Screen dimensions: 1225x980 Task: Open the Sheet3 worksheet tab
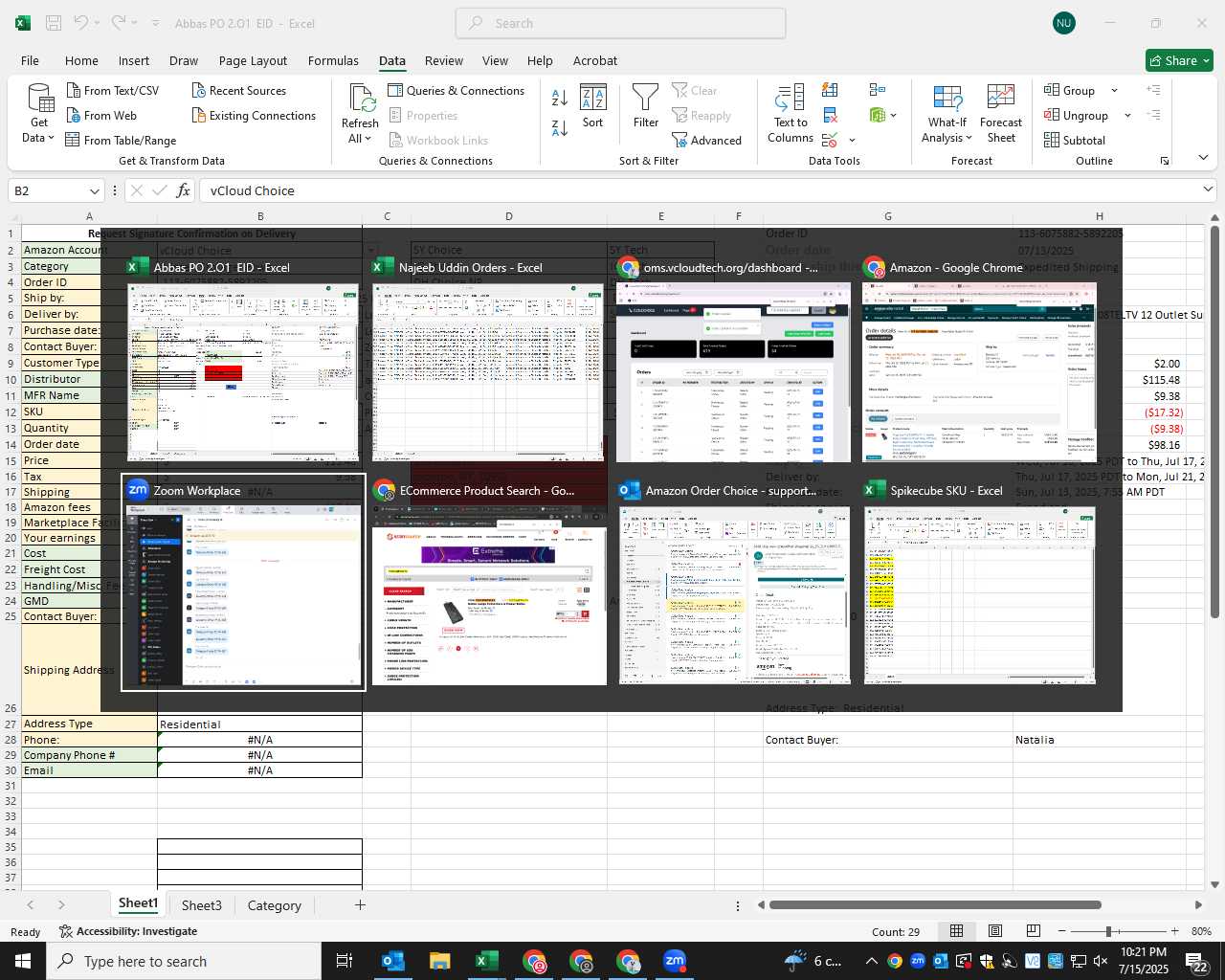coord(202,905)
